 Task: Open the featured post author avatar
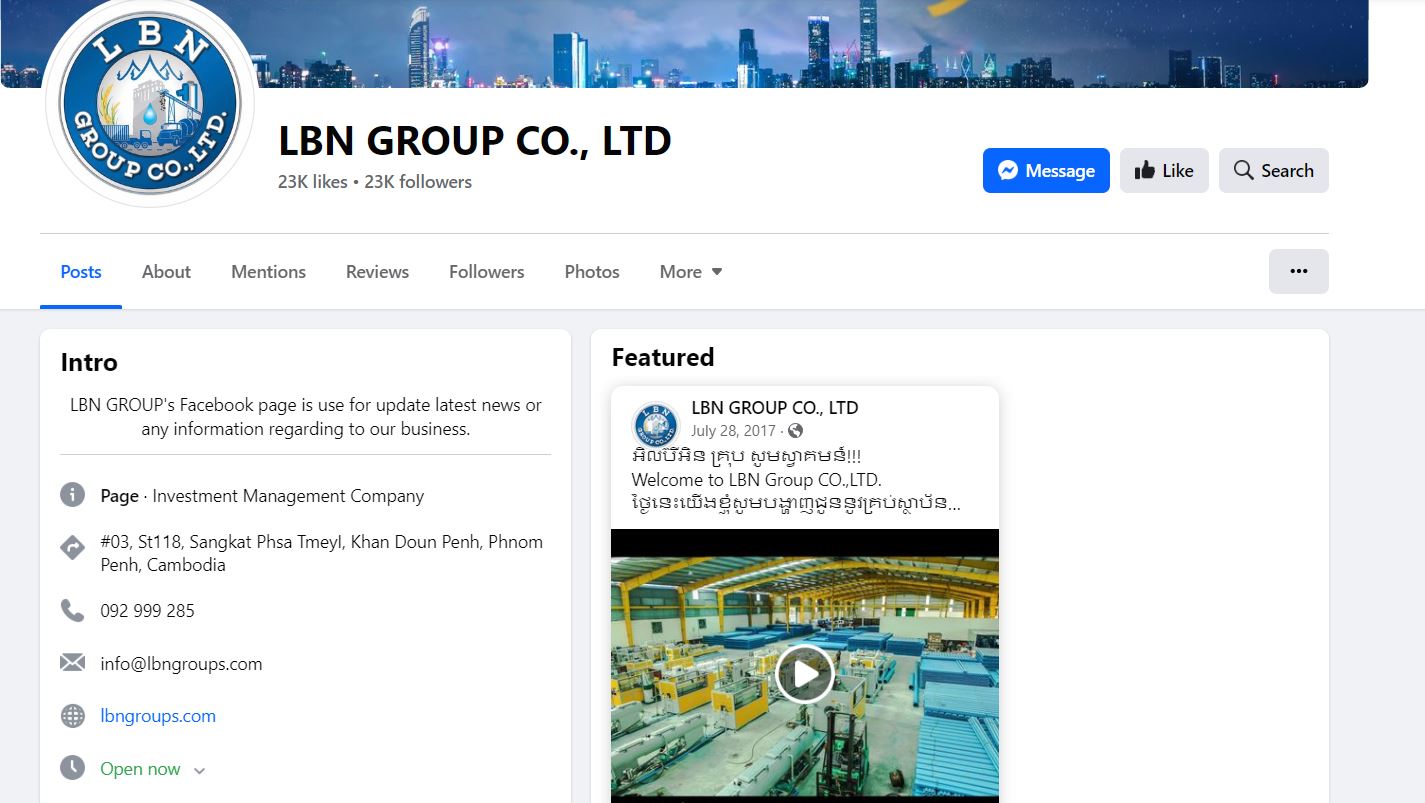pyautogui.click(x=656, y=425)
